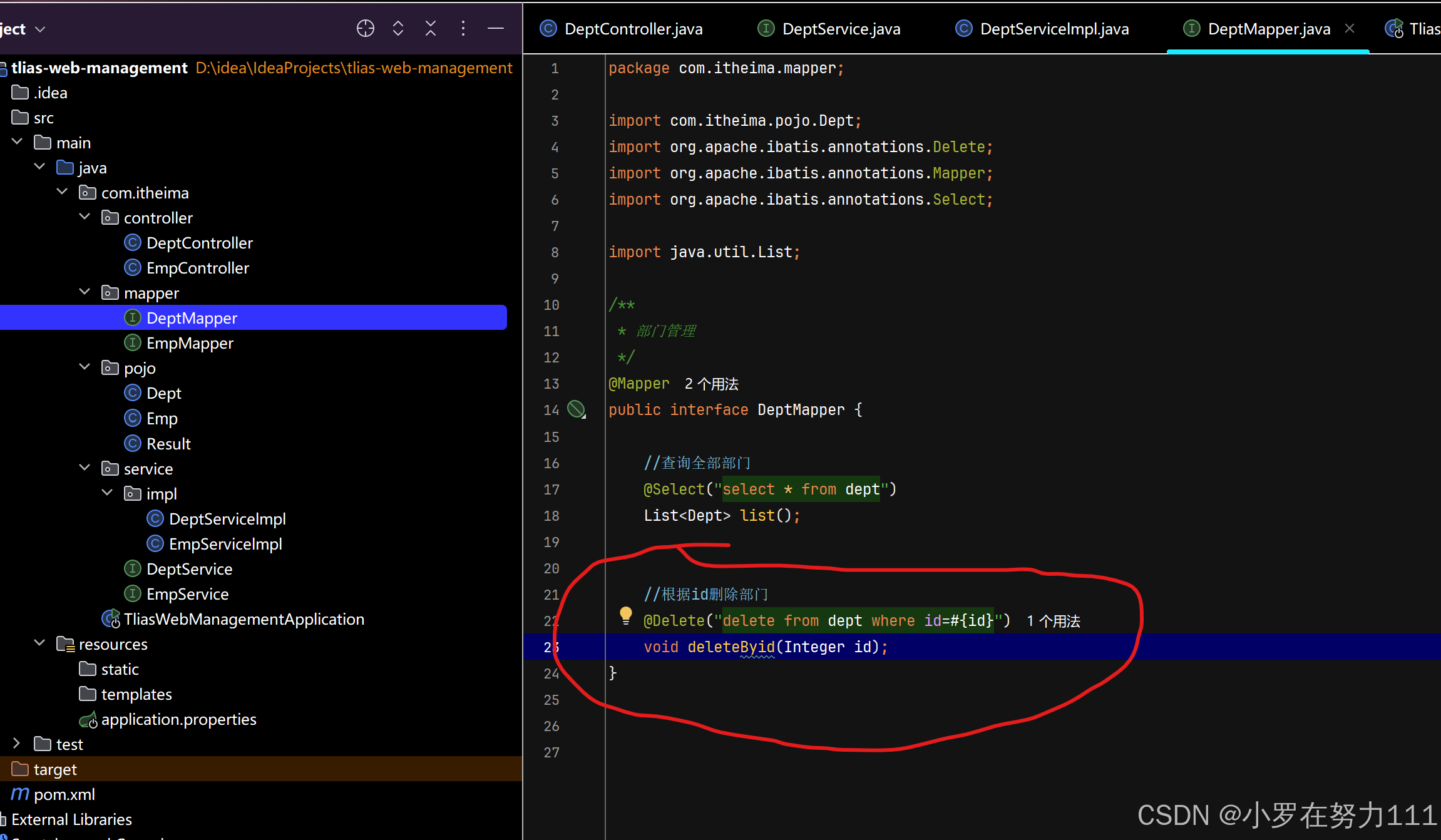Switch to the DeptController.java tab

coord(633,29)
